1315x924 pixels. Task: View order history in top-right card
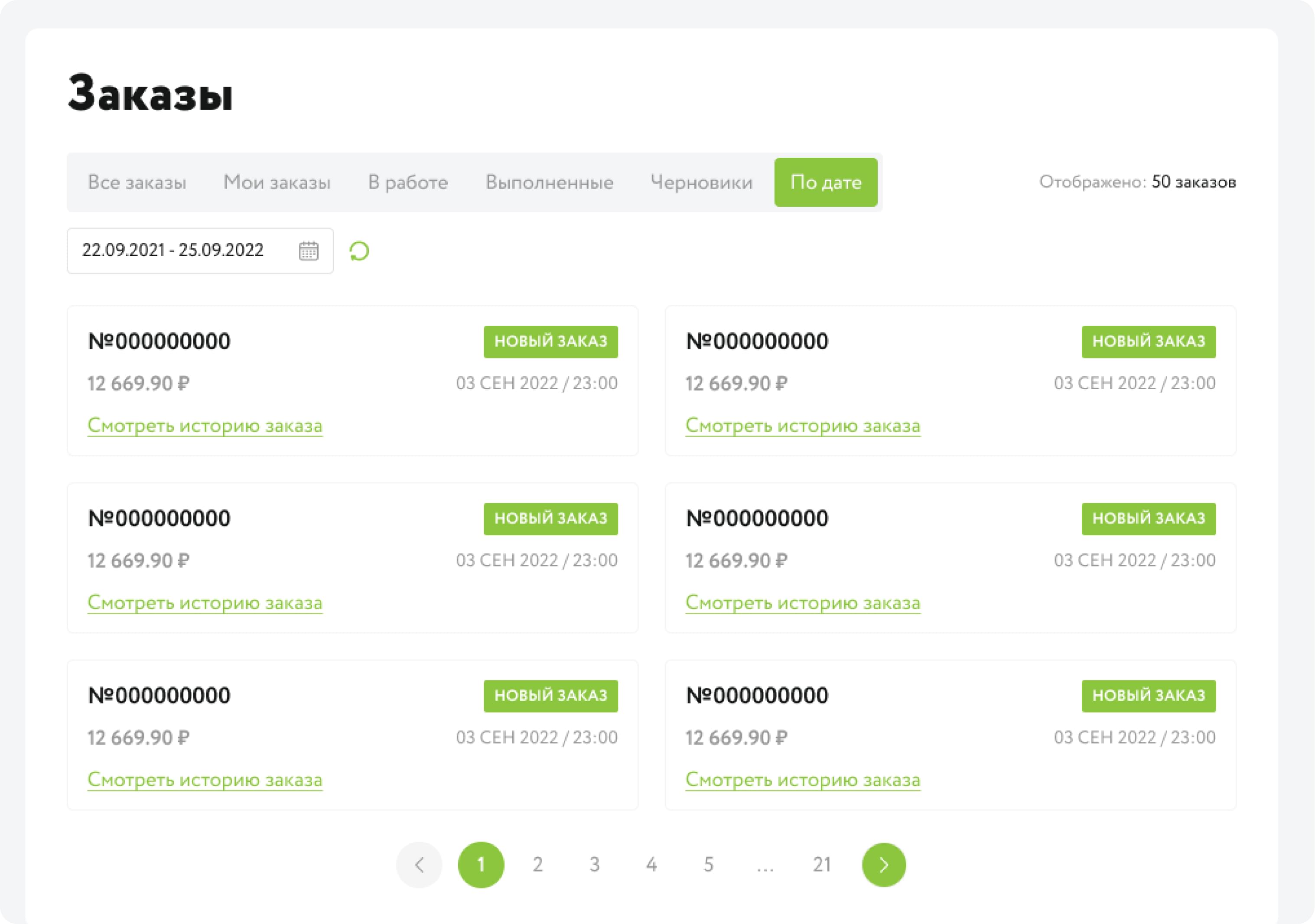click(x=802, y=426)
